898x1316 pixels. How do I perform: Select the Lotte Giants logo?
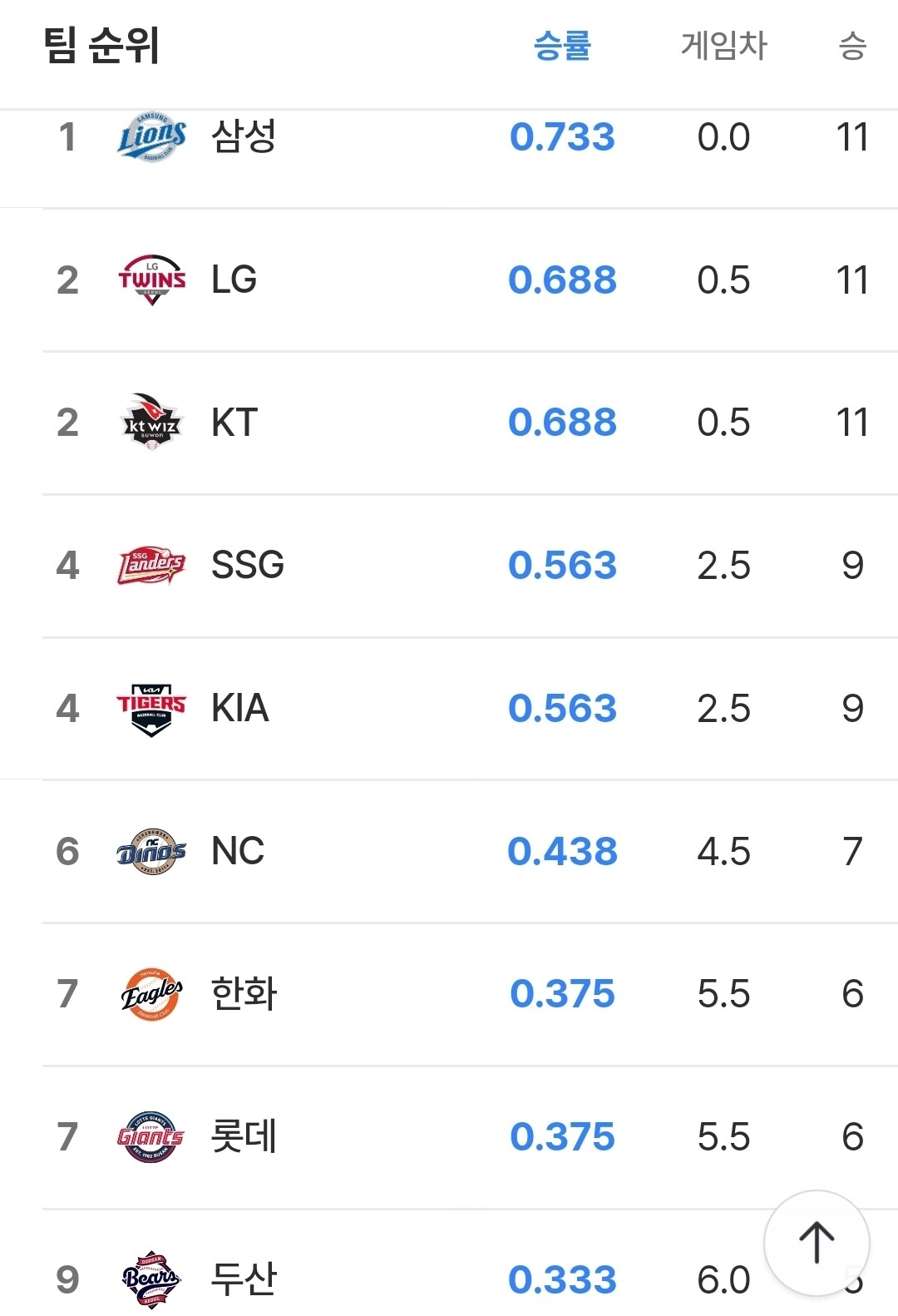click(151, 1137)
